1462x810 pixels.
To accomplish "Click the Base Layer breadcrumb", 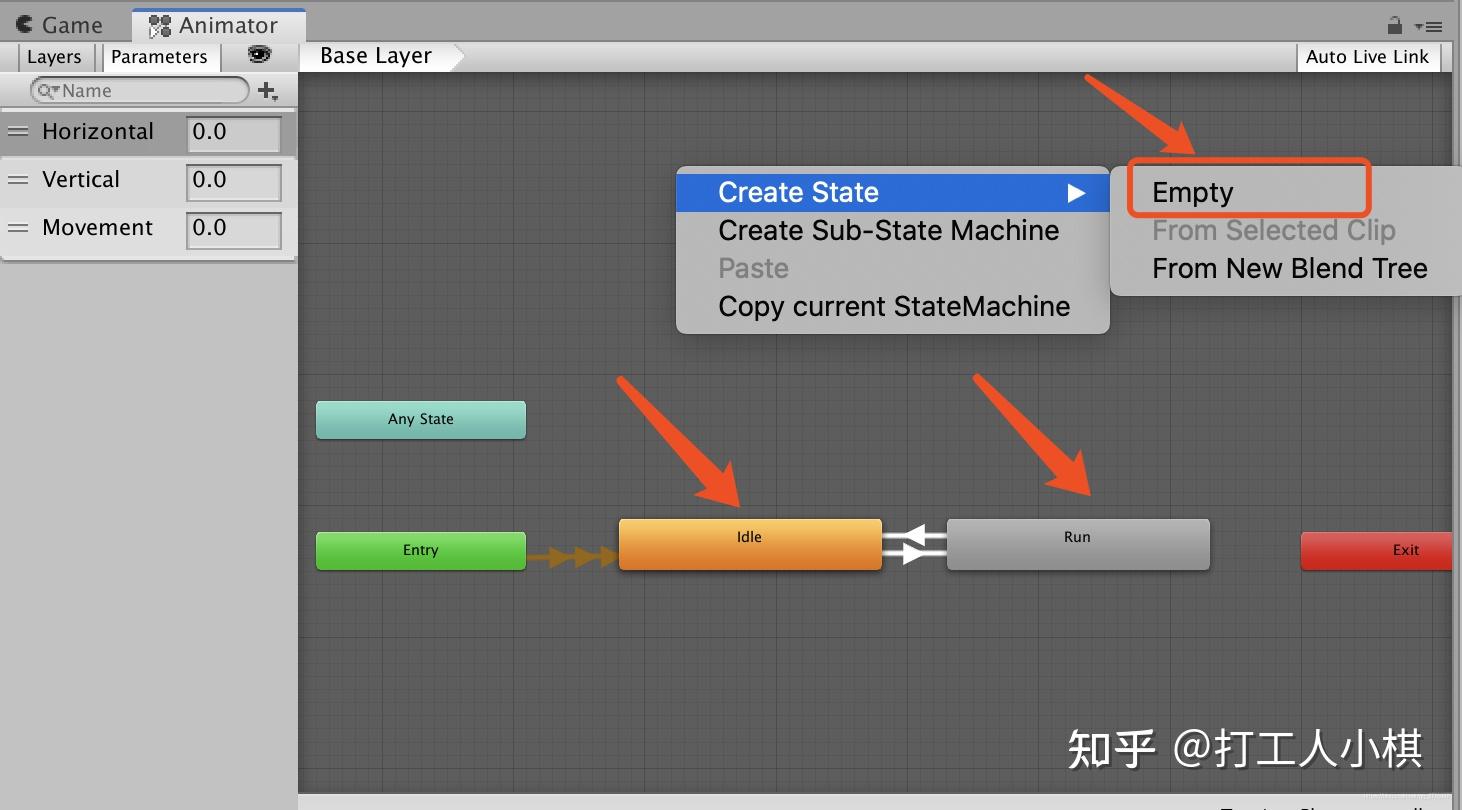I will tap(375, 56).
